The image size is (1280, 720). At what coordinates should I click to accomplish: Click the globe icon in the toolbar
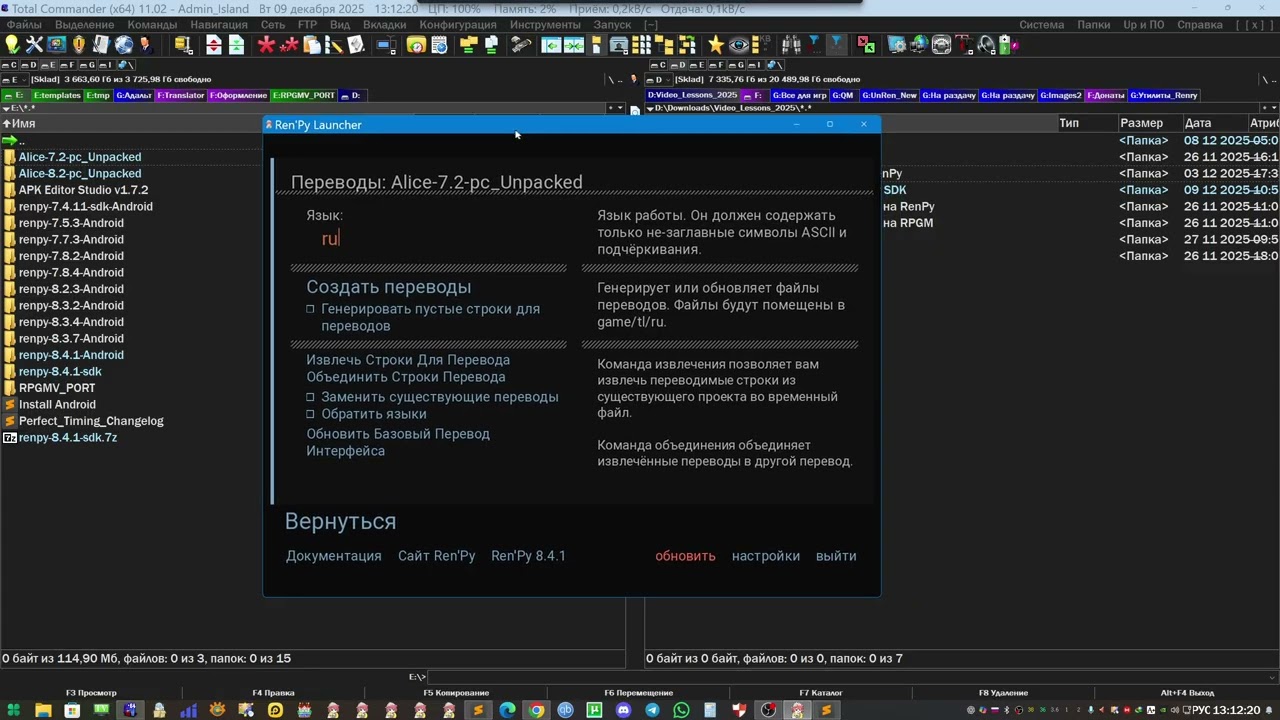click(124, 44)
